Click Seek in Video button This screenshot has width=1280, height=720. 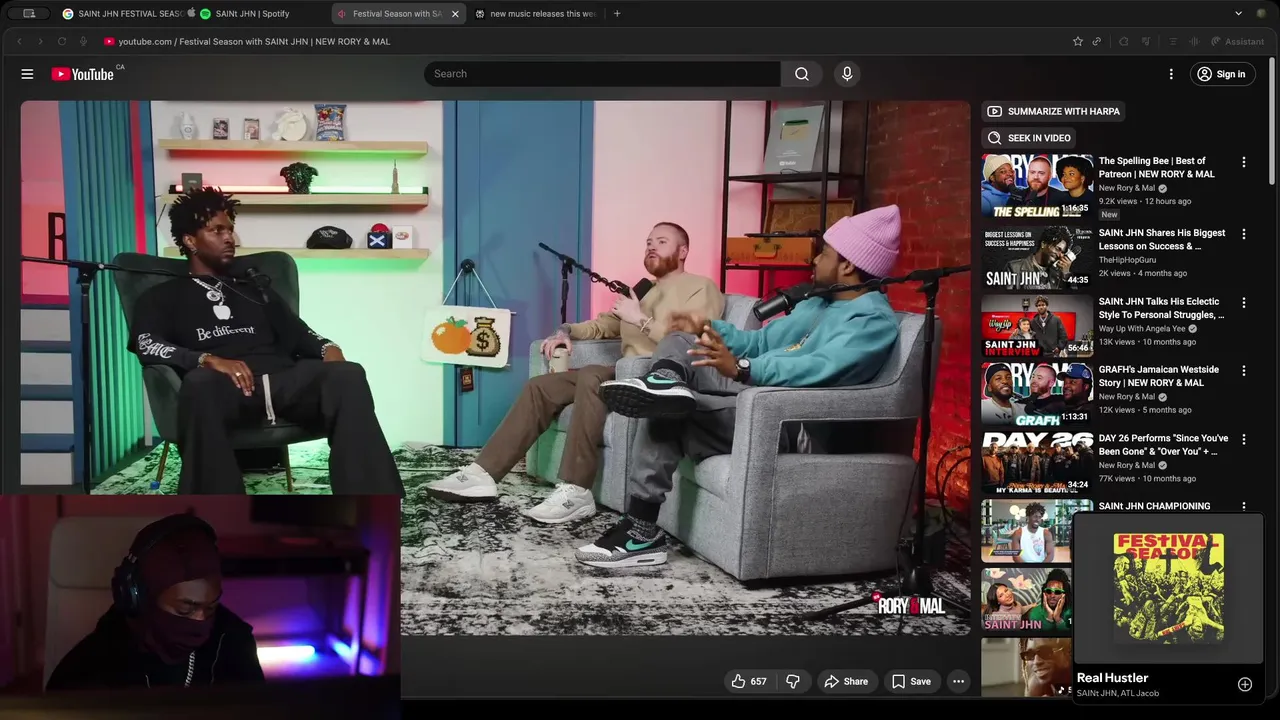(x=1030, y=138)
